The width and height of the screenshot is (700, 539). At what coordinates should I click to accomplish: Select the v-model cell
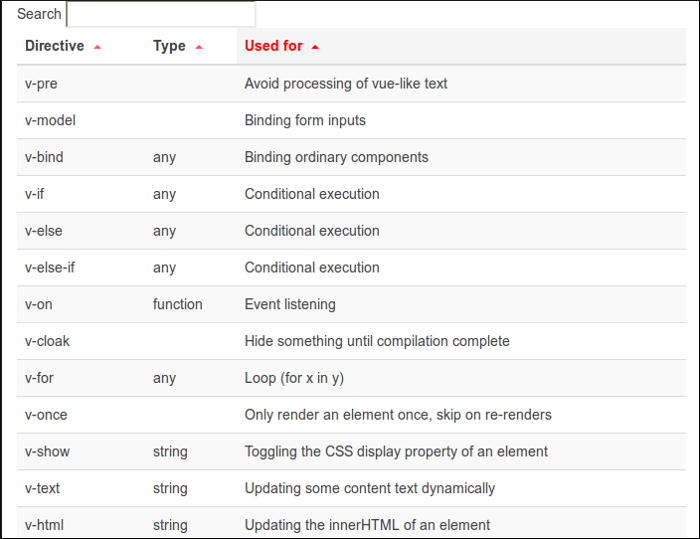coord(50,121)
